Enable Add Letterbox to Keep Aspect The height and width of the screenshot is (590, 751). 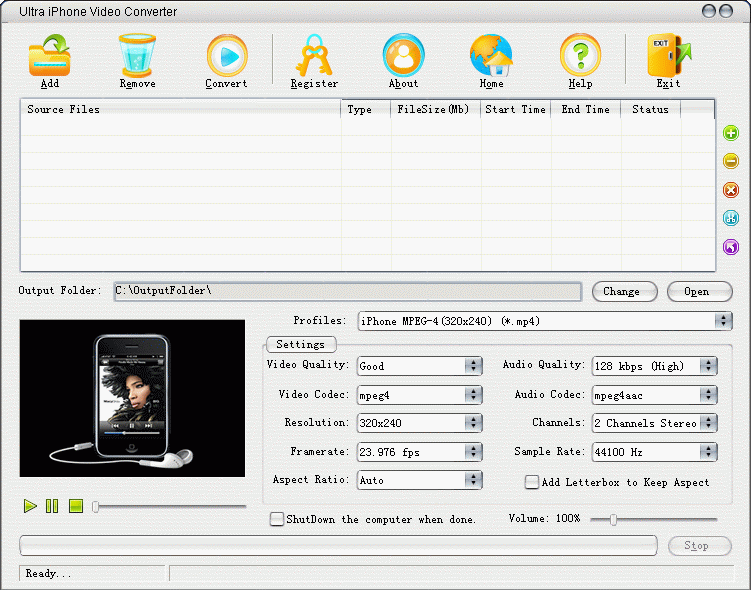(x=532, y=482)
